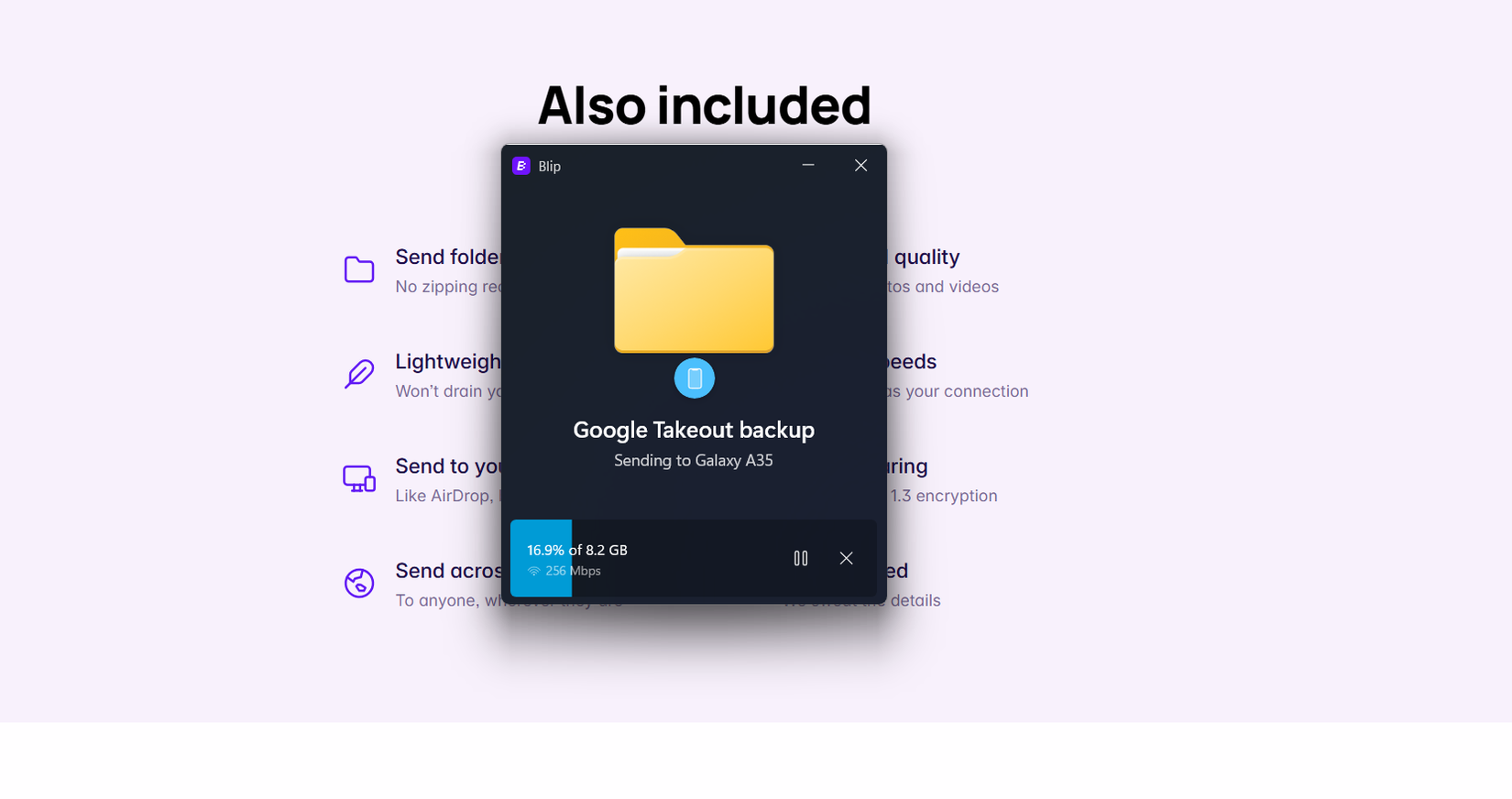Click the "1.3 encryption" description text
The height and width of the screenshot is (799, 1512).
[944, 496]
